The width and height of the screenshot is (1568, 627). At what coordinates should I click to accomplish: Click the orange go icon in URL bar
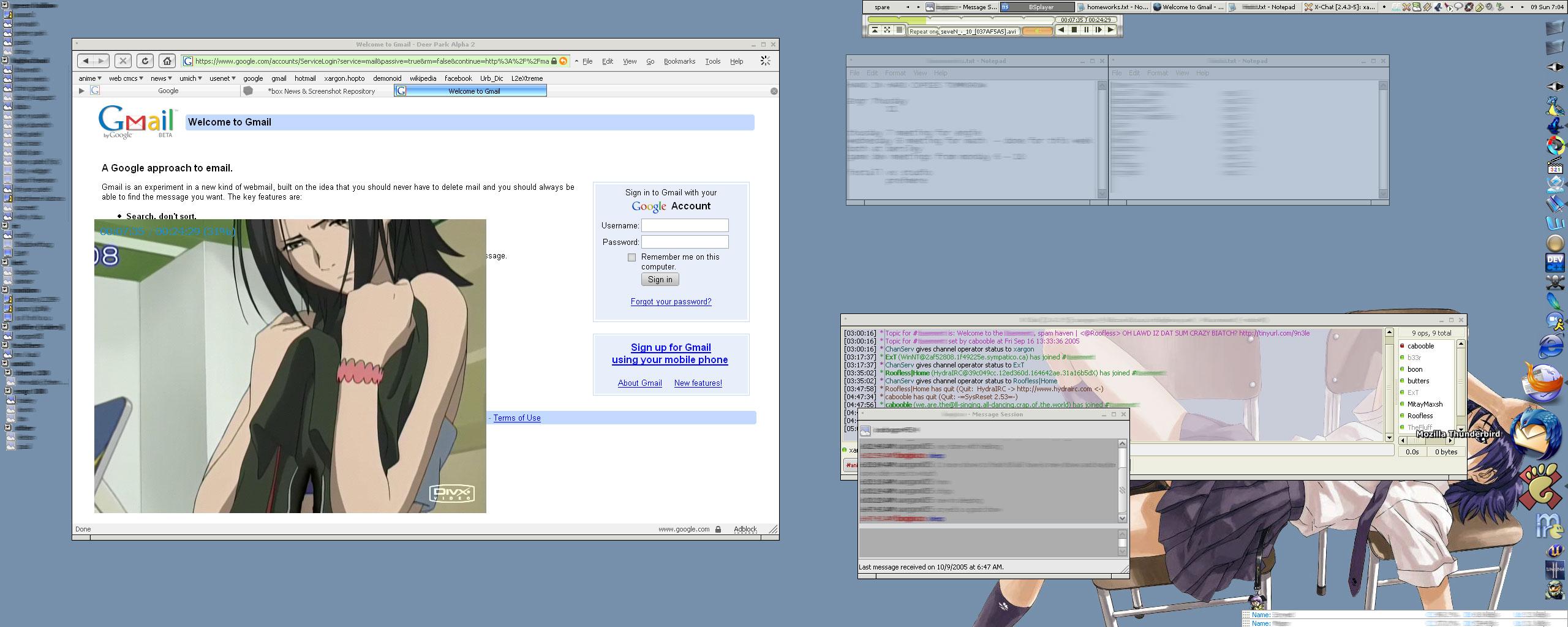pyautogui.click(x=563, y=61)
